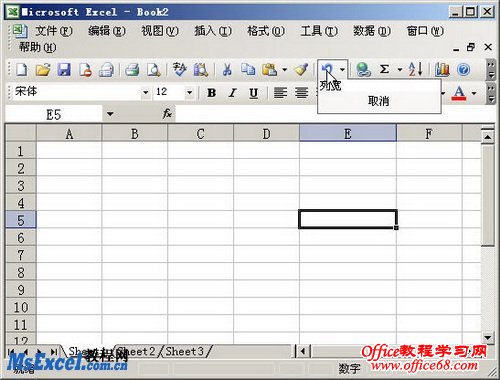Select row 5 header

tap(21, 220)
